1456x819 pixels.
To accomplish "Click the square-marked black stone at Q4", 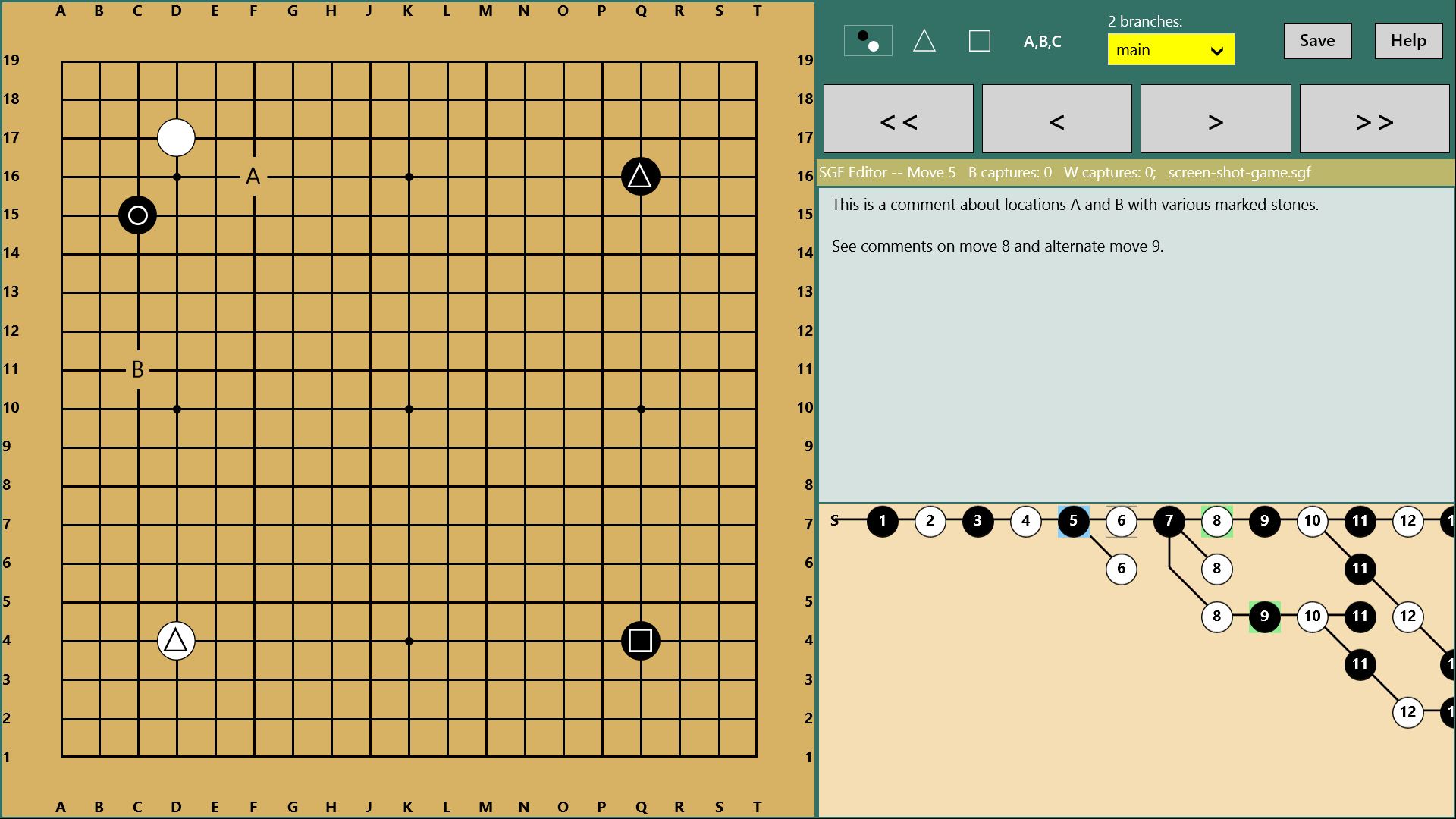I will (x=640, y=641).
